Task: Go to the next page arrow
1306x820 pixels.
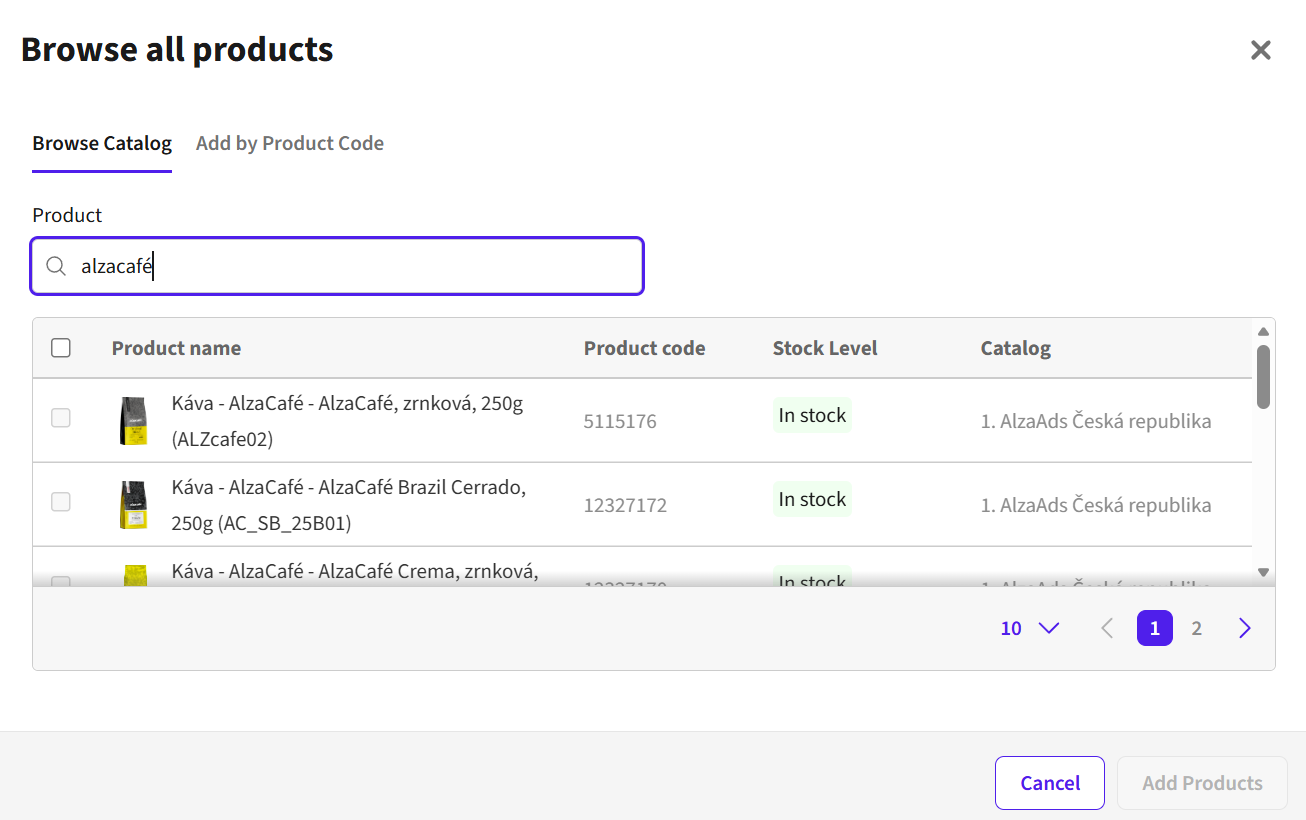Action: click(1245, 628)
